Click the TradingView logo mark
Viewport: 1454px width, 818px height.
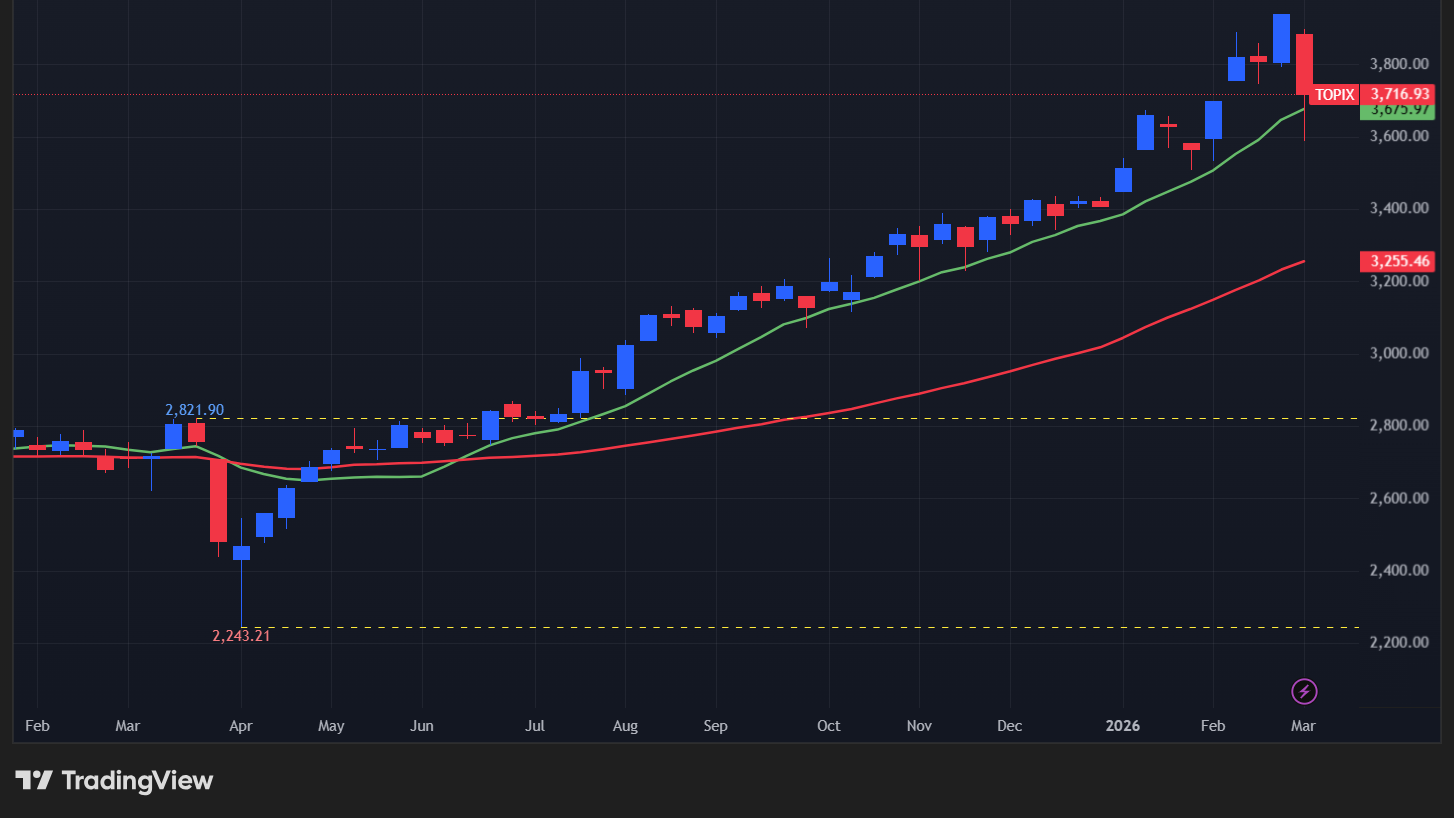[33, 780]
